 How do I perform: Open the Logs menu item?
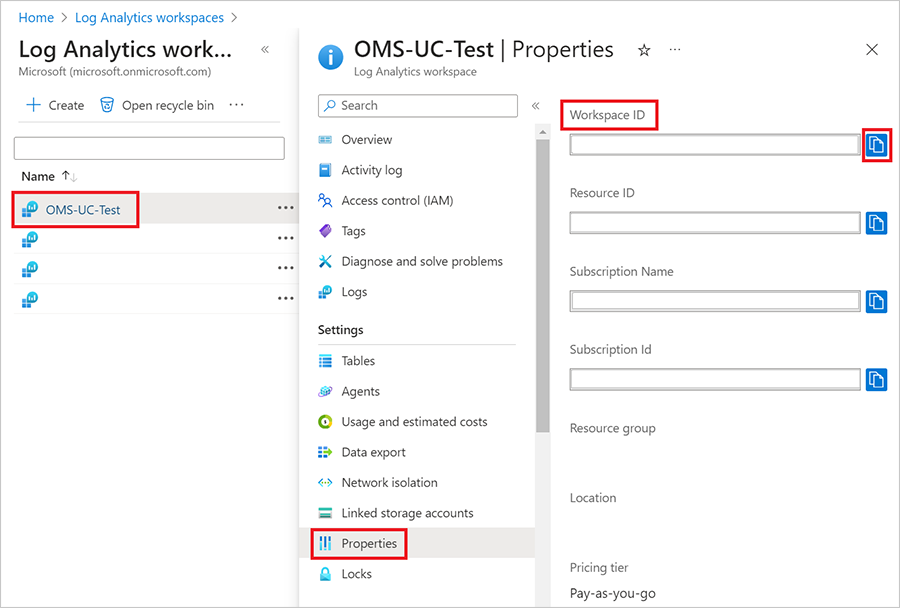tap(354, 292)
